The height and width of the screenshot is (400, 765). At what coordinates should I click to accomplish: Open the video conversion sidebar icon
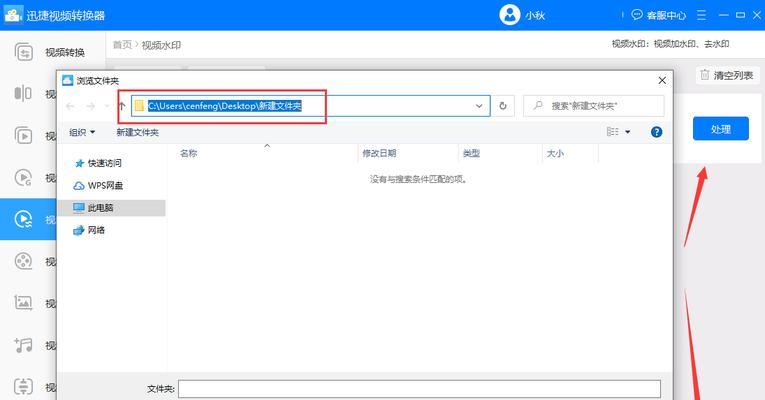point(24,52)
